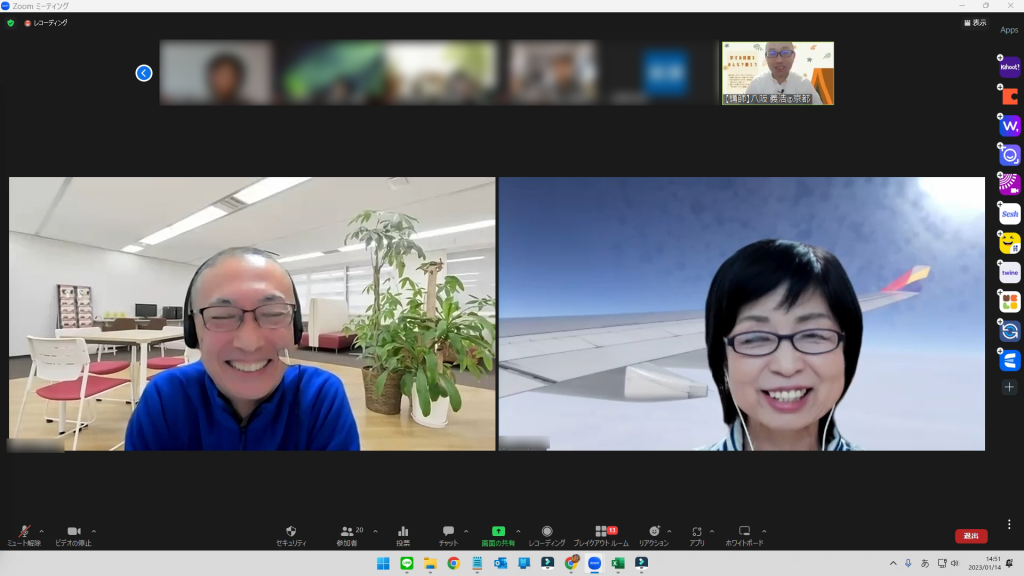Open the Reactions menu
The image size is (1024, 576).
click(x=653, y=535)
